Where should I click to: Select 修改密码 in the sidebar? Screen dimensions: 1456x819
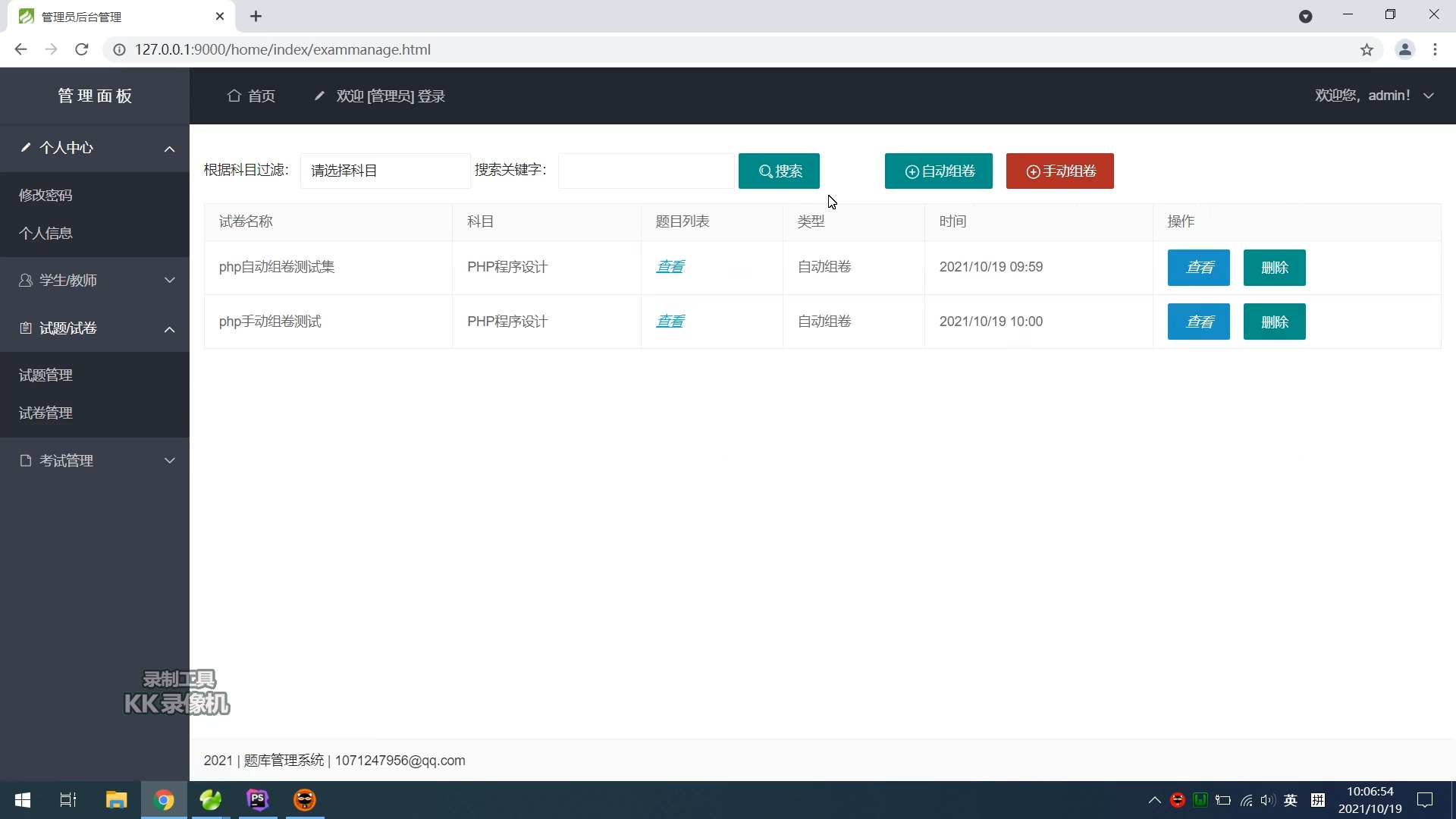tap(46, 195)
